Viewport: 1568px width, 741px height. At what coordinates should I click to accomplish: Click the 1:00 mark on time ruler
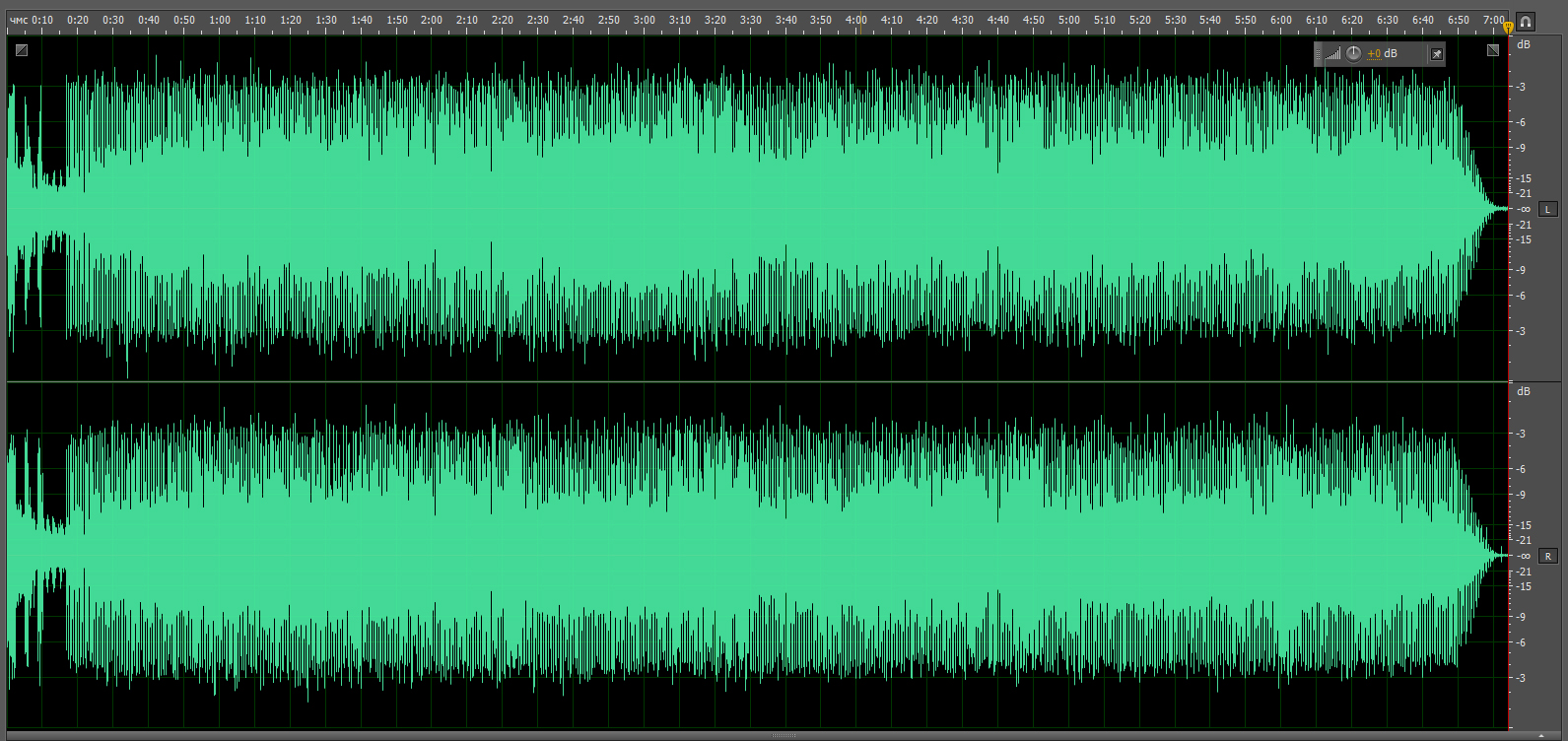220,21
